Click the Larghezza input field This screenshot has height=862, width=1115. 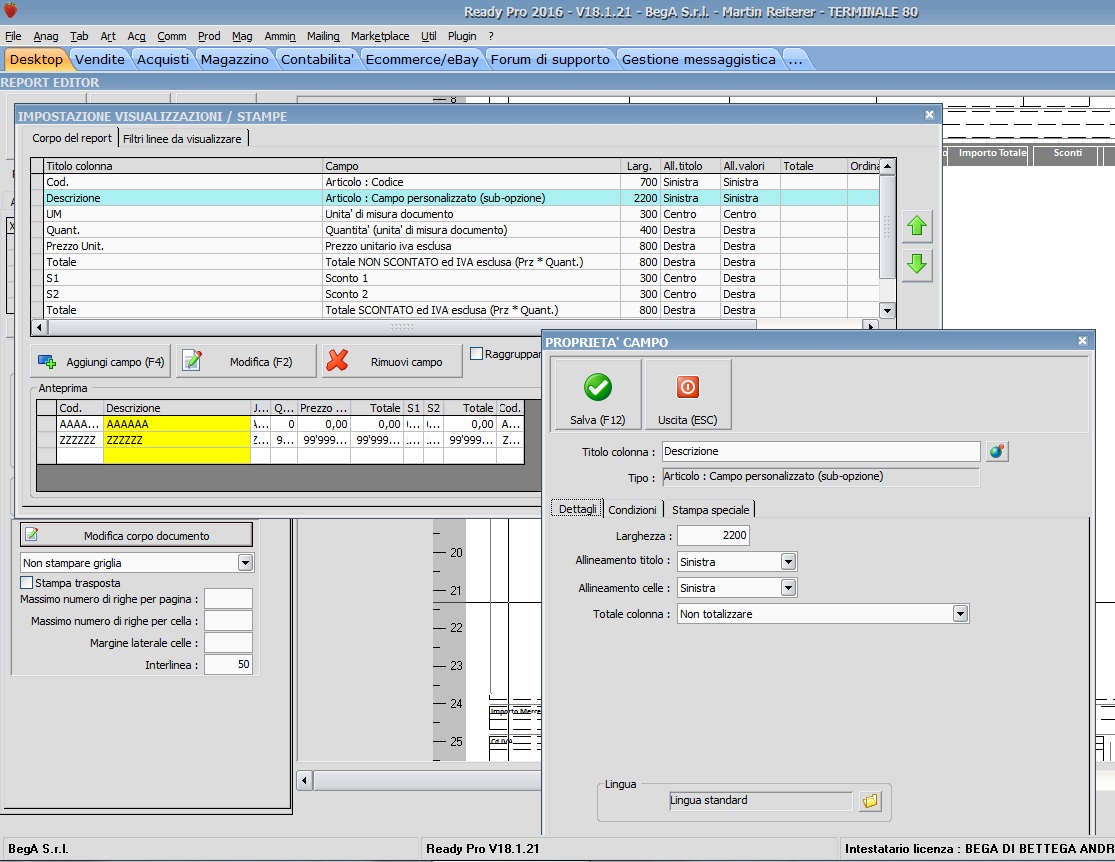[712, 536]
